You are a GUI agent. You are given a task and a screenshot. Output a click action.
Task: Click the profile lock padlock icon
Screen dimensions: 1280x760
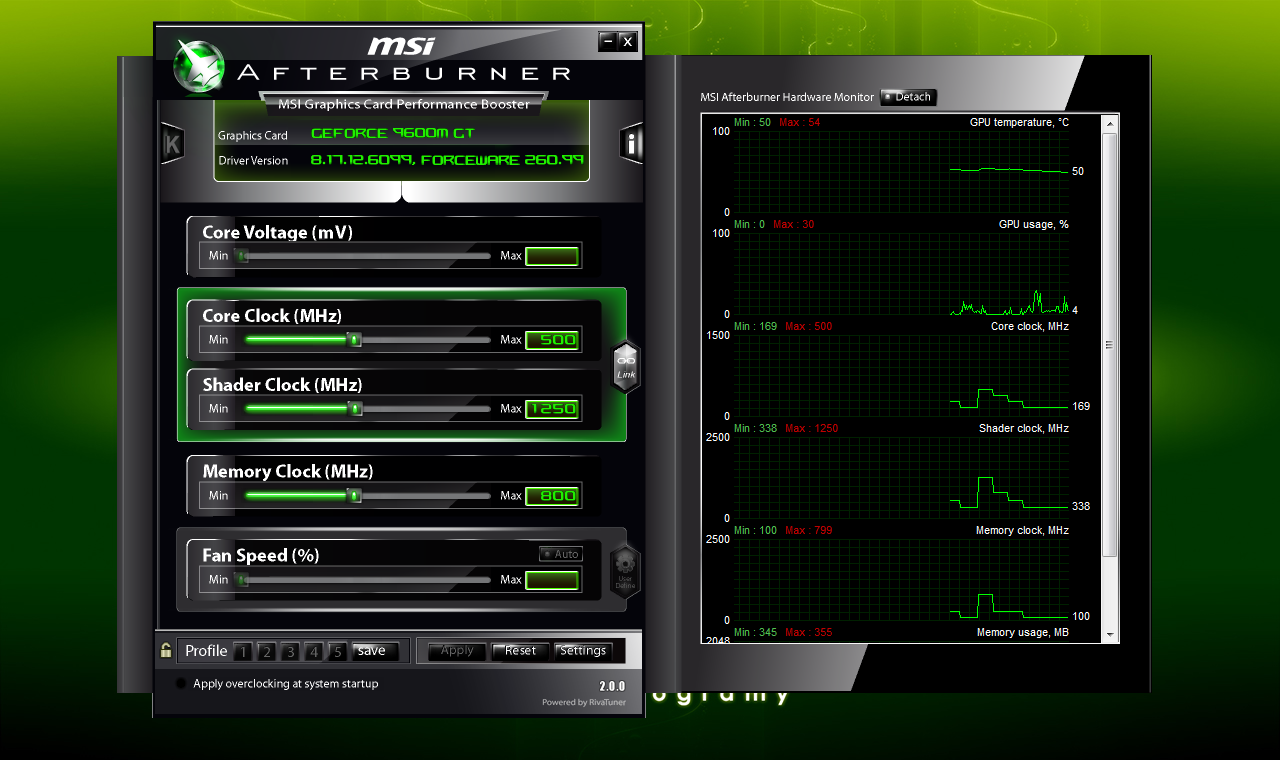[x=166, y=651]
